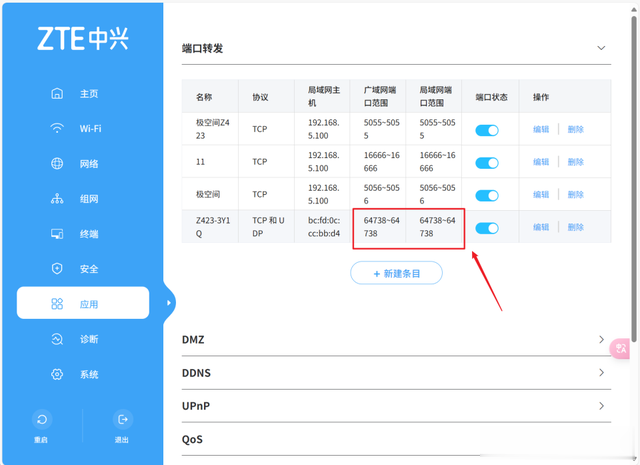Click the ZTE 中兴 logo
The height and width of the screenshot is (465, 640).
click(83, 39)
